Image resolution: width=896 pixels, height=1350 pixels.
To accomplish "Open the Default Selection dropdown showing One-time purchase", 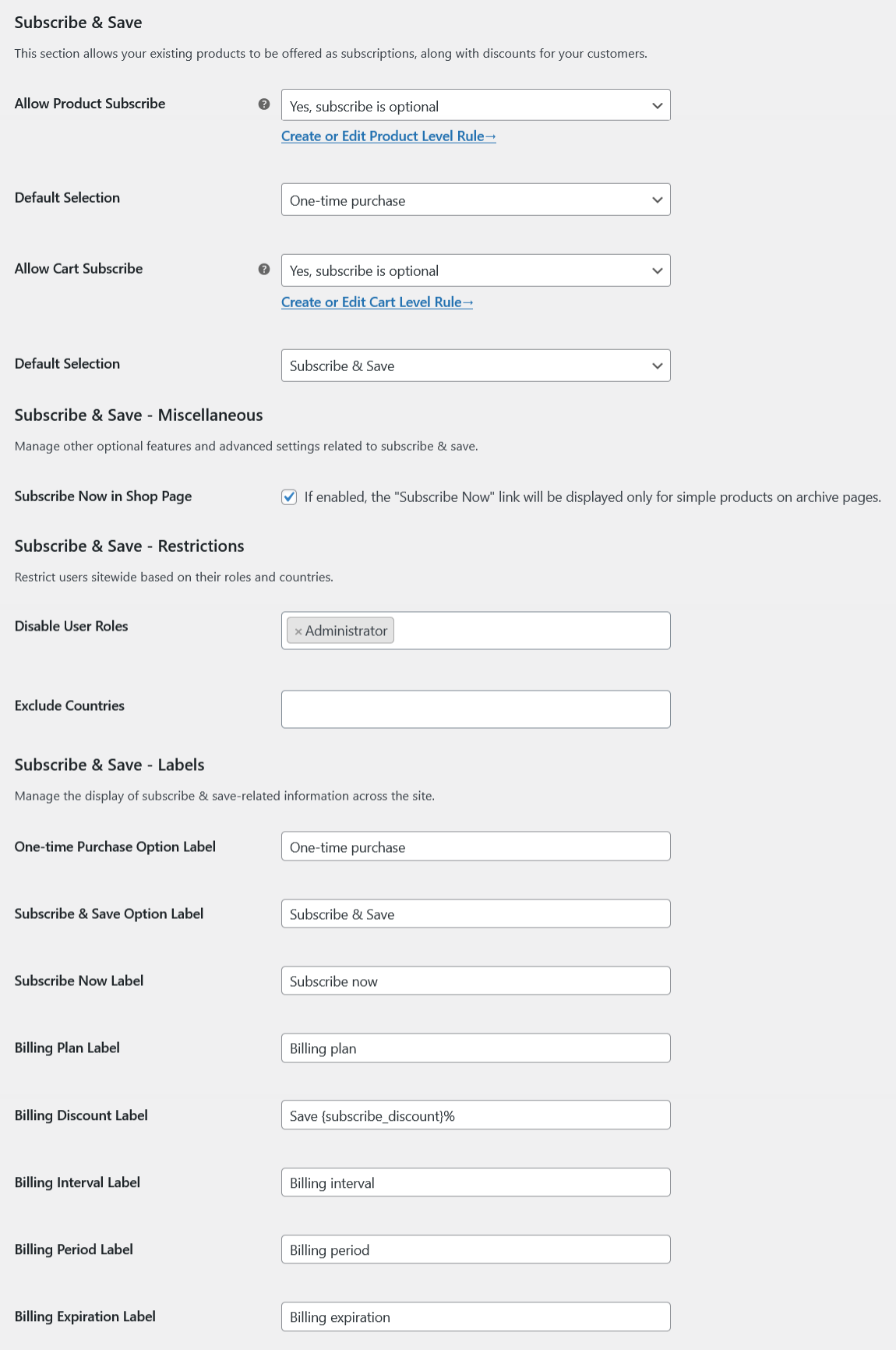I will click(475, 200).
